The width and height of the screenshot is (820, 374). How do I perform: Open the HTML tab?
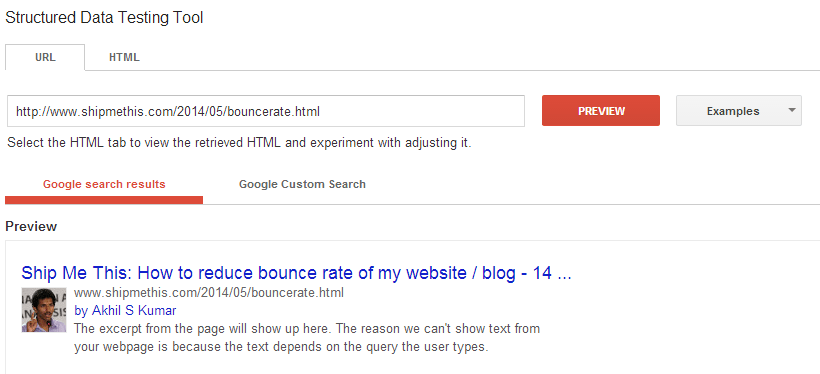tap(124, 58)
